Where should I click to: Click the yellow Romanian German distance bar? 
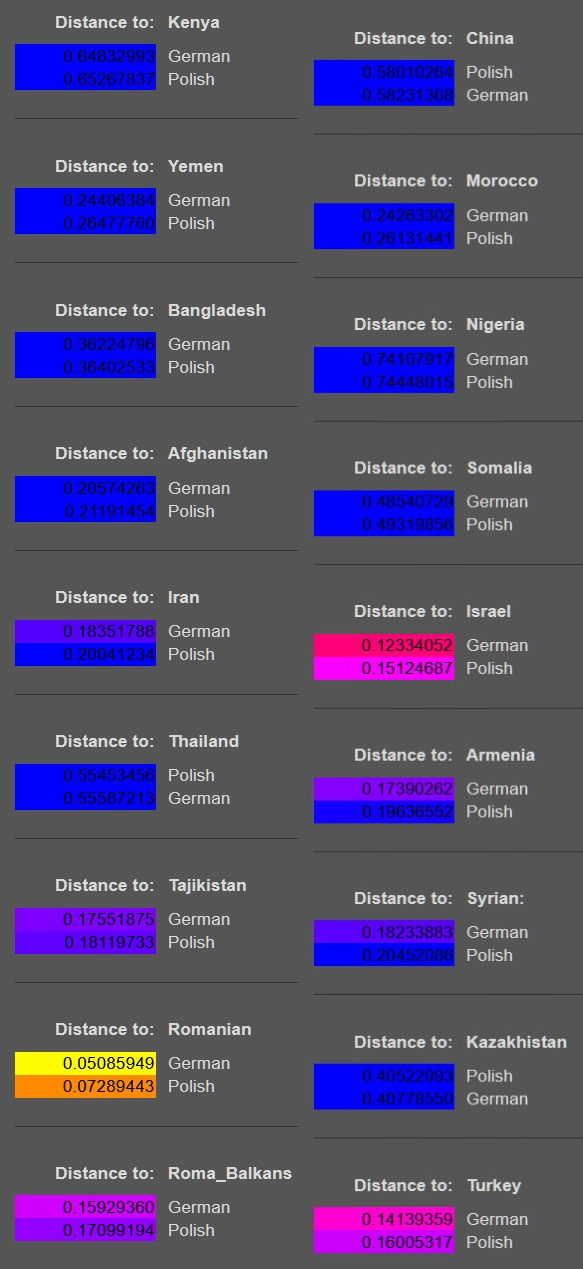pyautogui.click(x=85, y=1063)
